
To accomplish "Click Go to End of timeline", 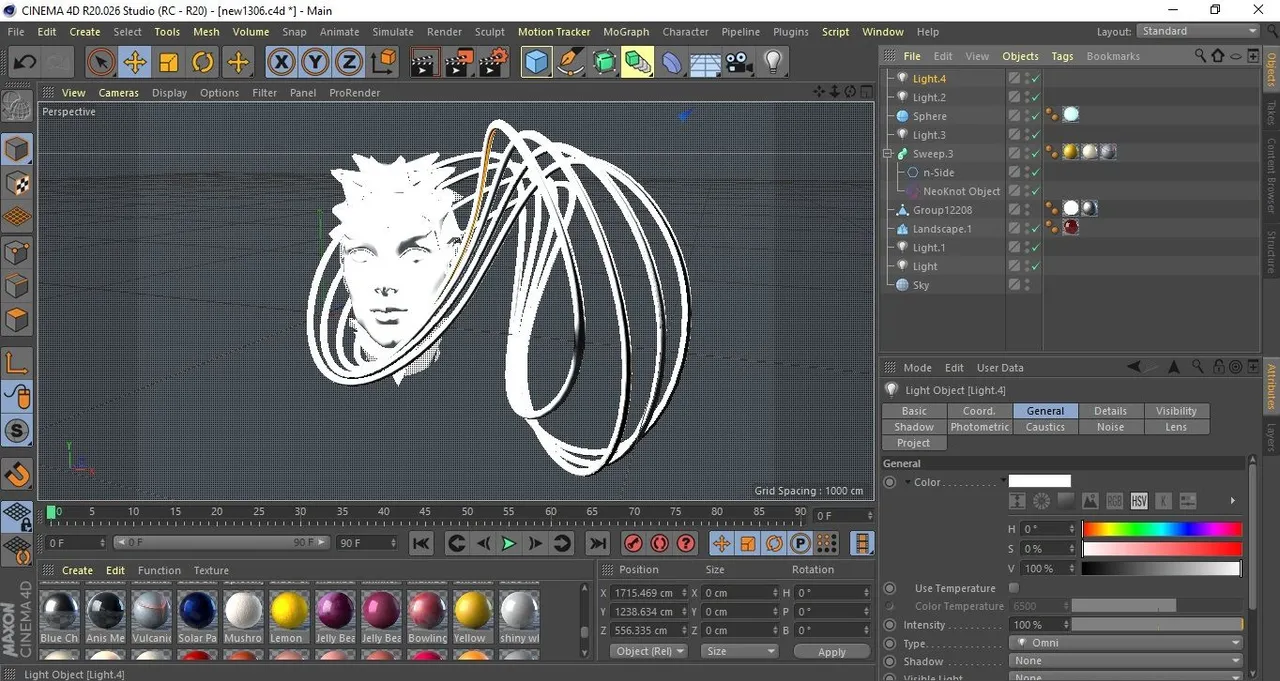I will pos(597,543).
